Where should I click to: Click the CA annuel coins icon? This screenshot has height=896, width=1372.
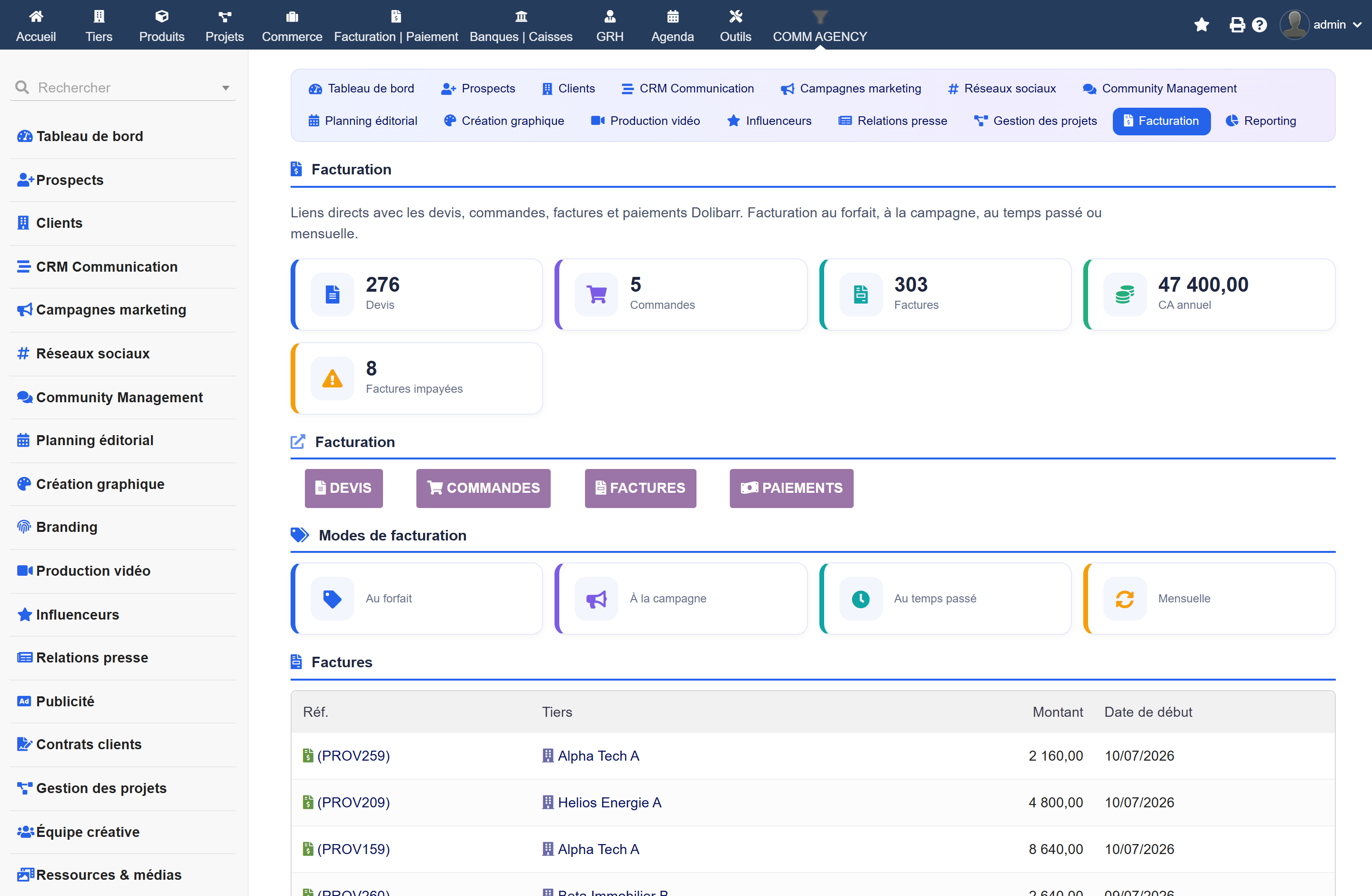click(1125, 294)
